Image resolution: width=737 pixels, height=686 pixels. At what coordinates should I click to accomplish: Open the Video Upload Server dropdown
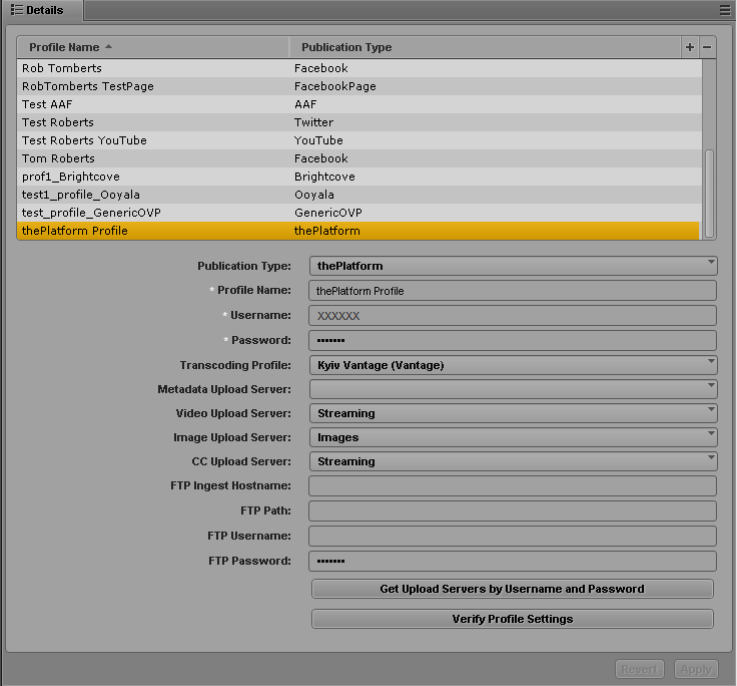[513, 413]
